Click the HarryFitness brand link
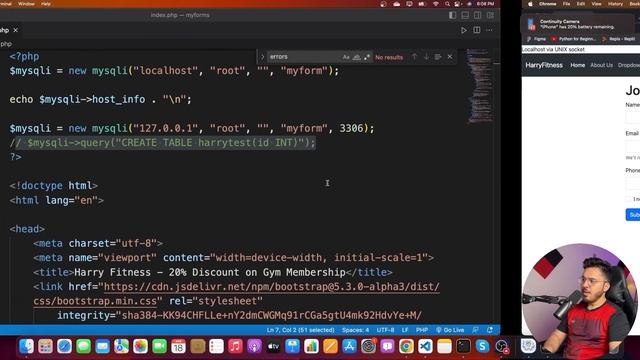The height and width of the screenshot is (360, 640). (544, 65)
